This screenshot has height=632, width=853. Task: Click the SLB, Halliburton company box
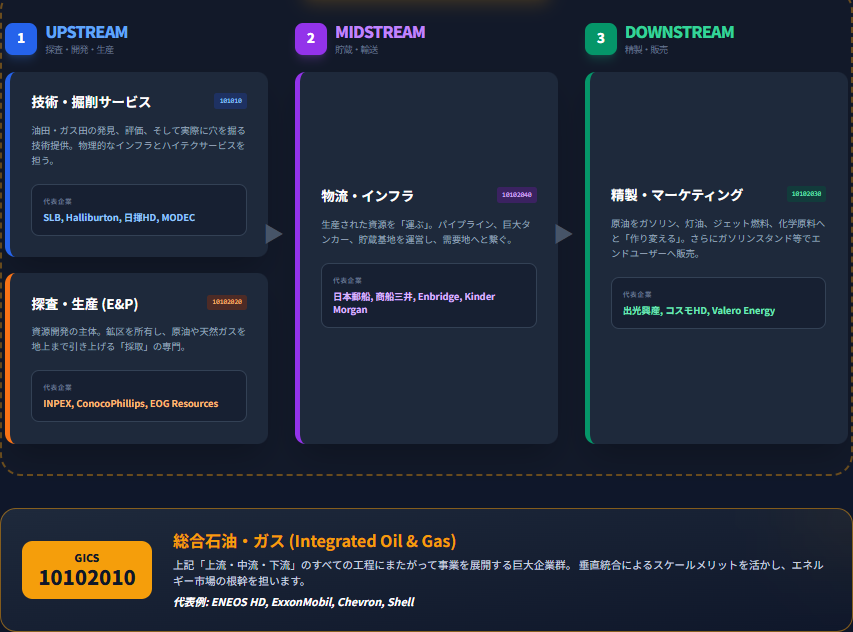[x=139, y=210]
